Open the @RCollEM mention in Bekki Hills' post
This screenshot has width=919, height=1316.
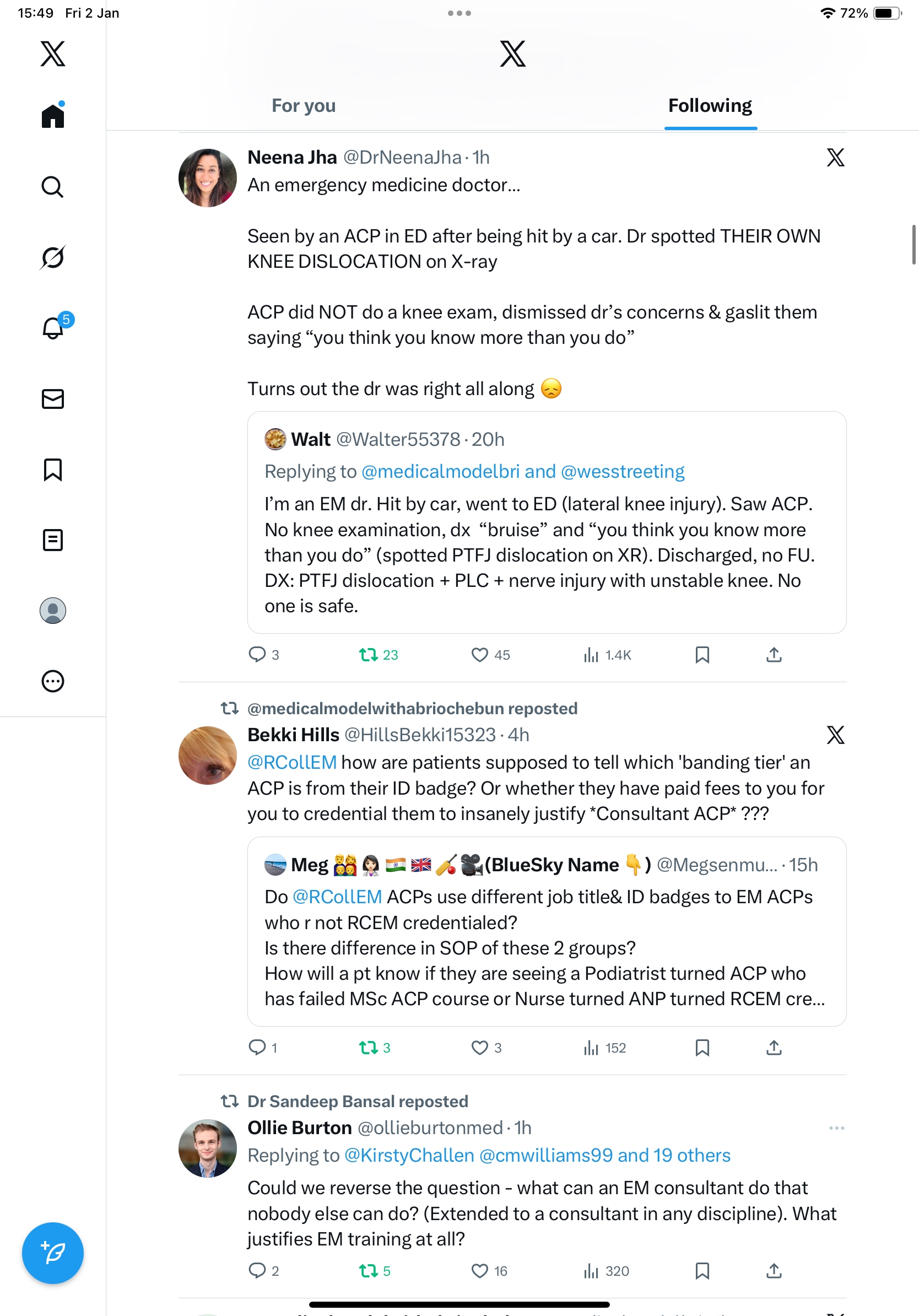point(292,762)
